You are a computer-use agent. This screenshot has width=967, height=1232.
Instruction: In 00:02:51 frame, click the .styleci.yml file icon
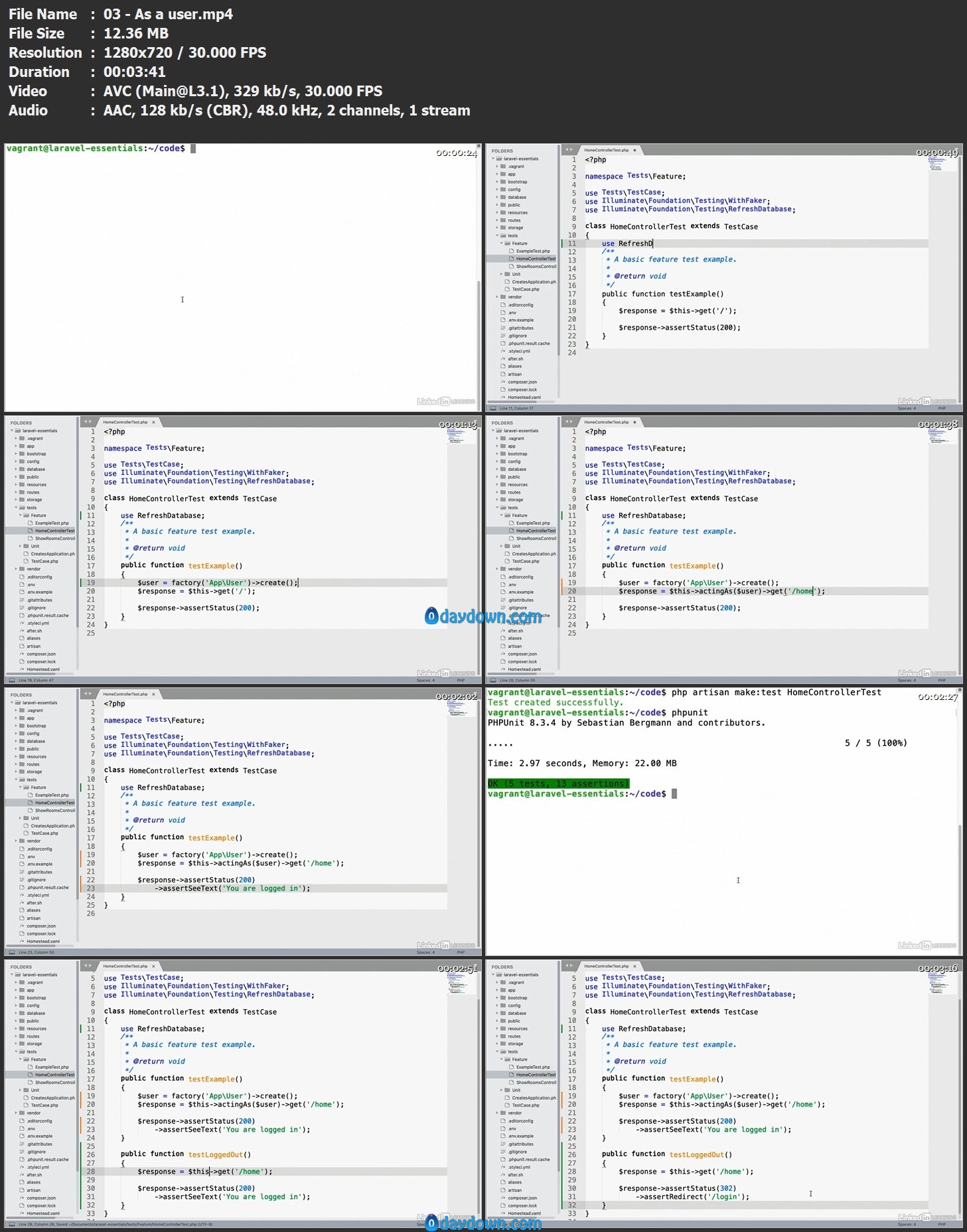coord(22,1167)
